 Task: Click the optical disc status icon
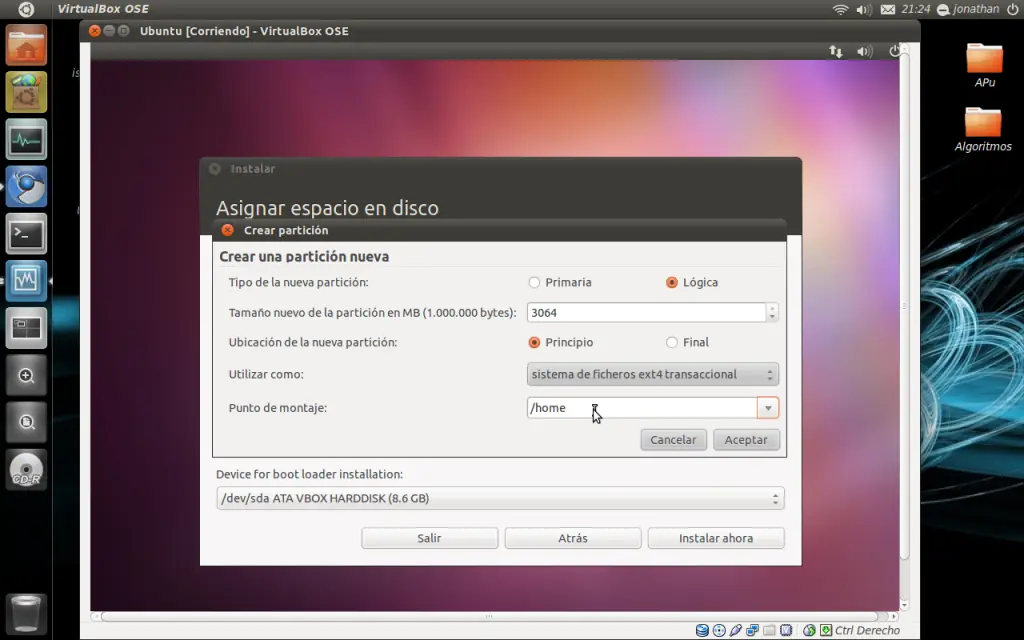coord(719,630)
